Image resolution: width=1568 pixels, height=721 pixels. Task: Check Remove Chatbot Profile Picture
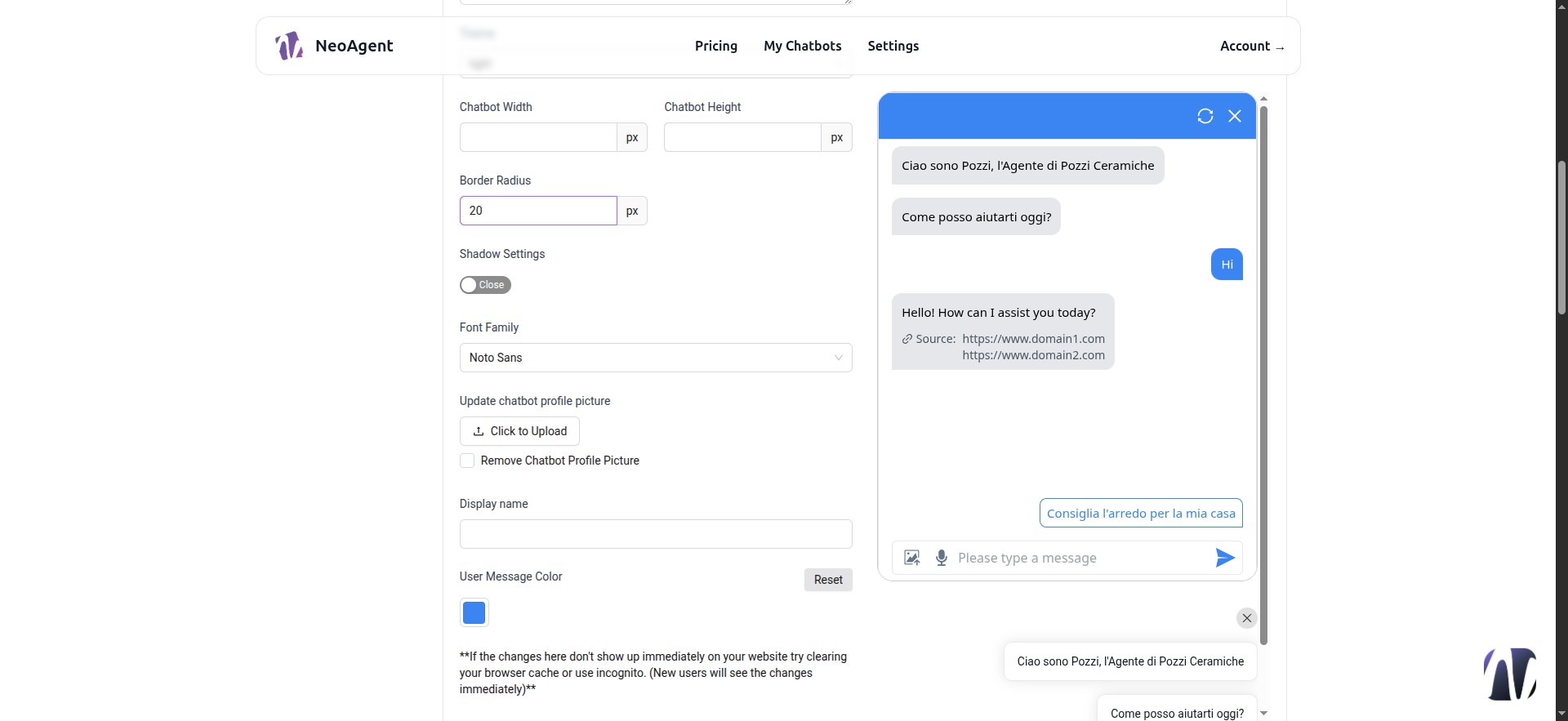tap(467, 461)
